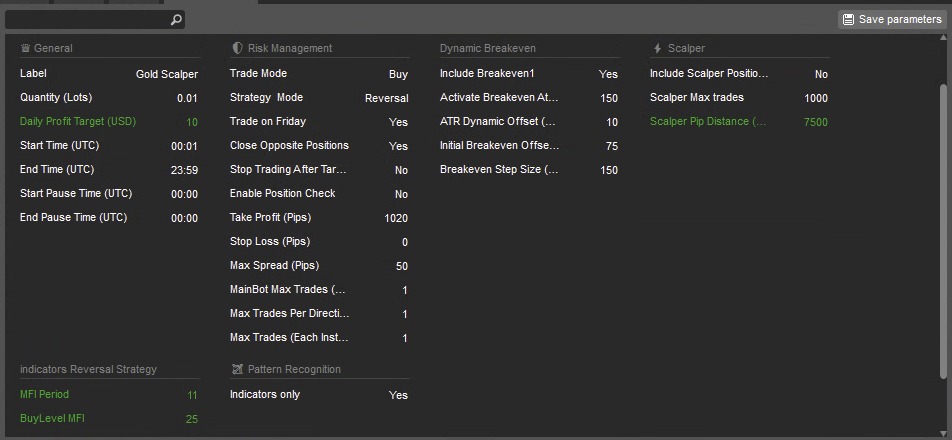952x440 pixels.
Task: Click the Scalper Pip Distance label
Action: (x=708, y=121)
